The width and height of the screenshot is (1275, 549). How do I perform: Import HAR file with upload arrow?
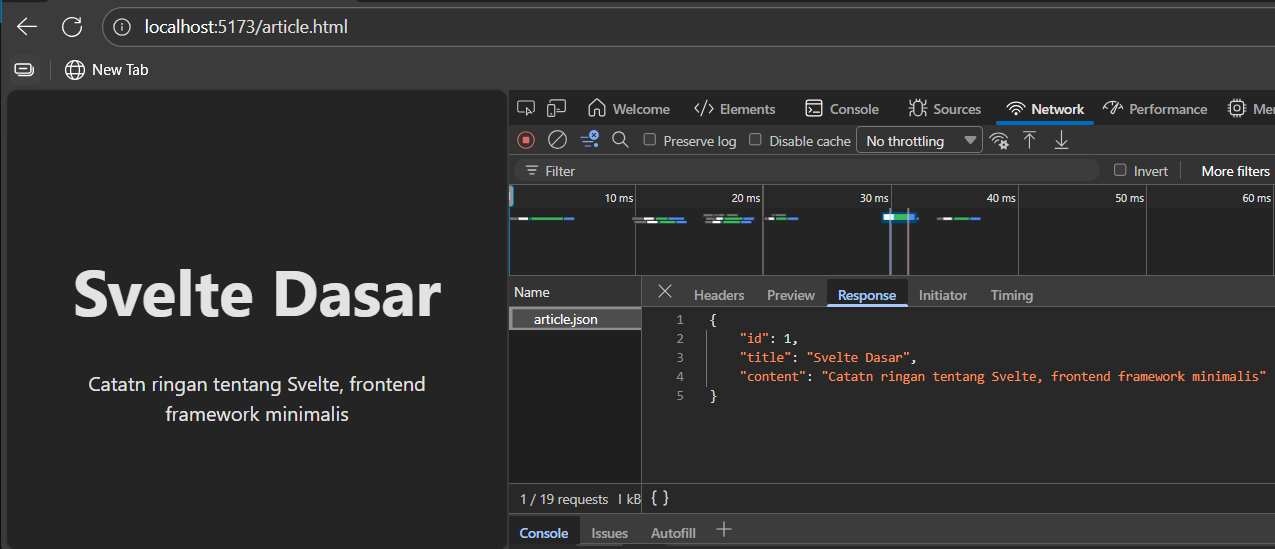(1029, 141)
